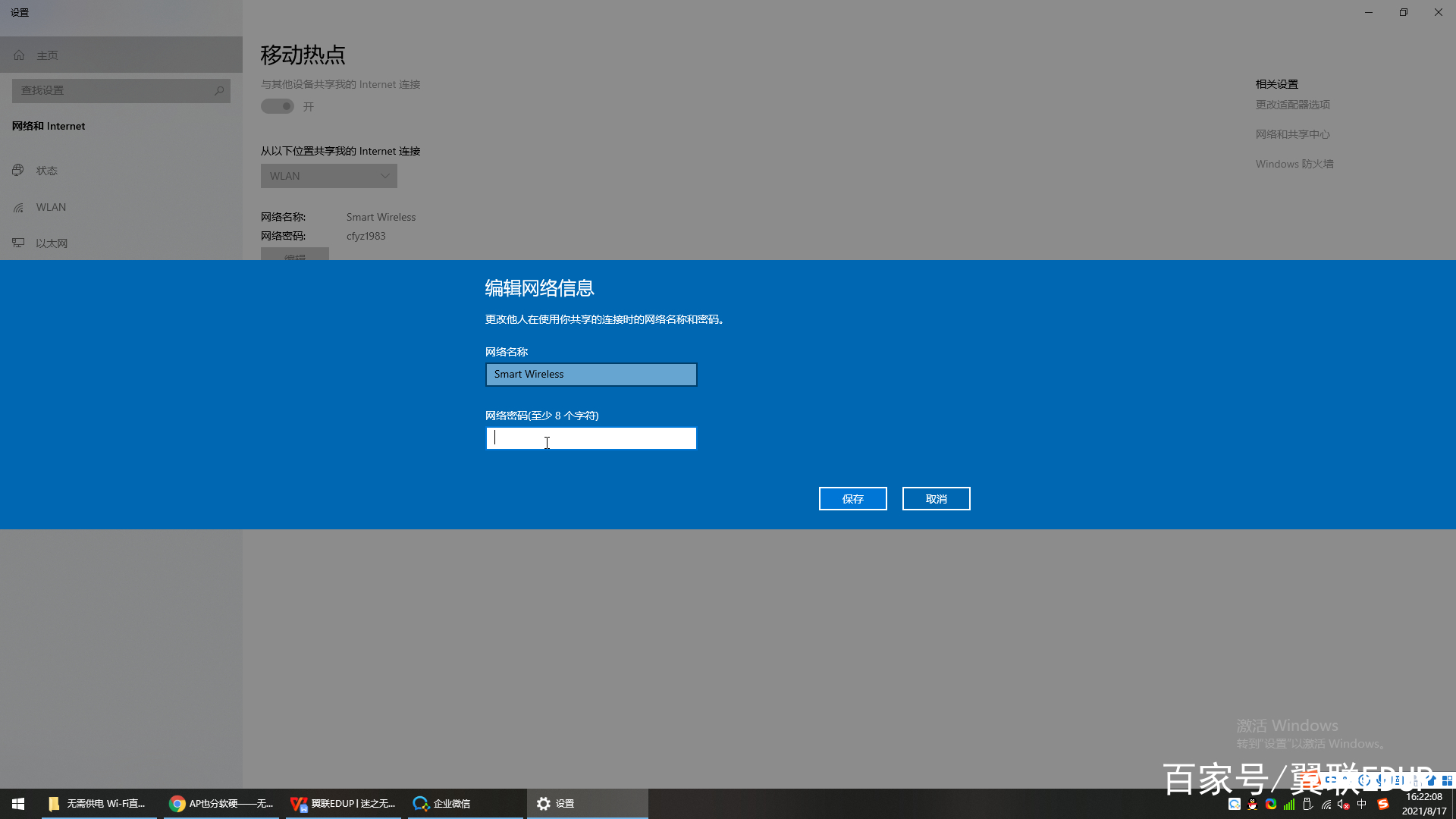
Task: Open the 以太网 (Ethernet) sidebar item
Action: [x=121, y=243]
